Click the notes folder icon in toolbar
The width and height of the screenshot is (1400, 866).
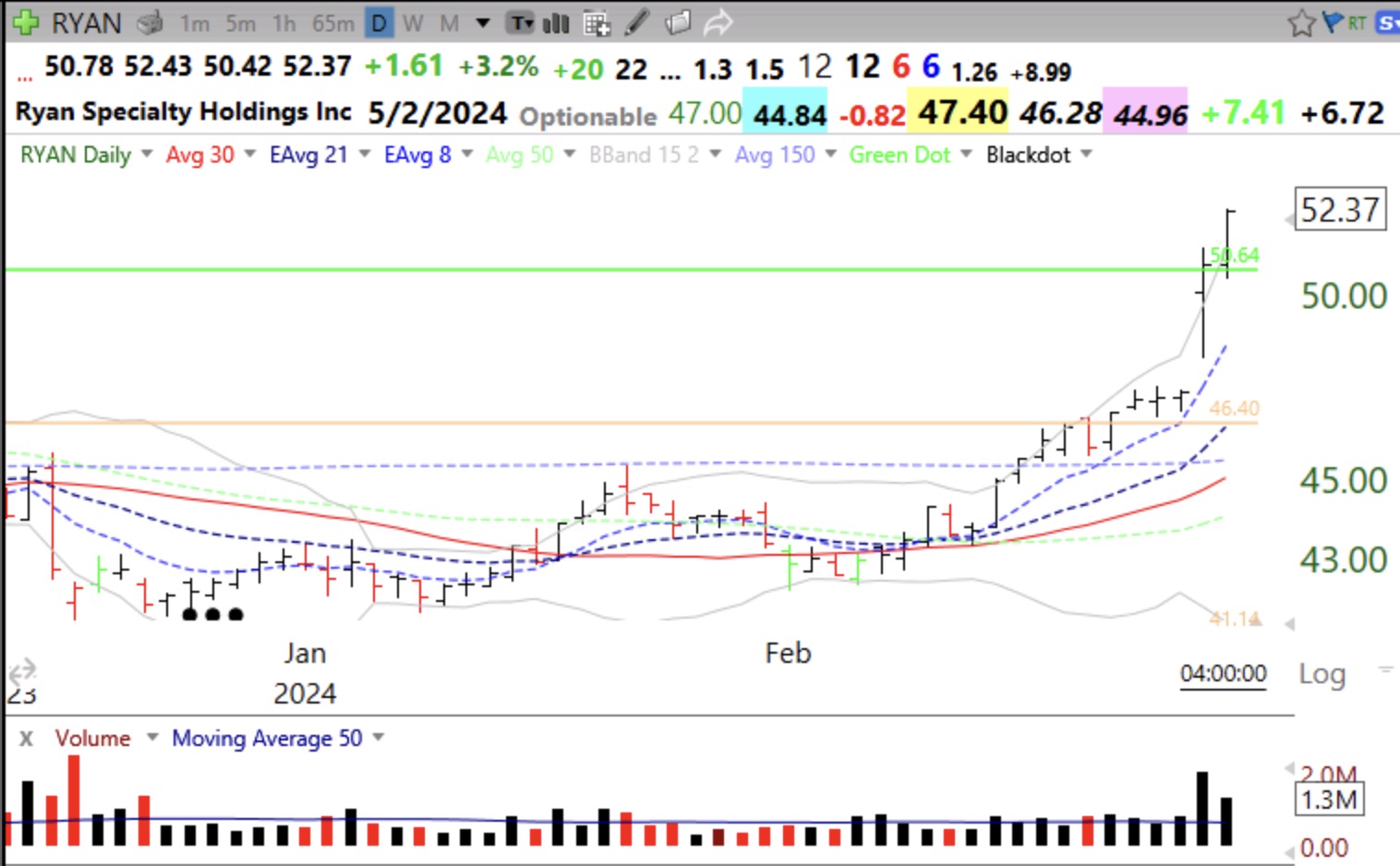point(678,22)
